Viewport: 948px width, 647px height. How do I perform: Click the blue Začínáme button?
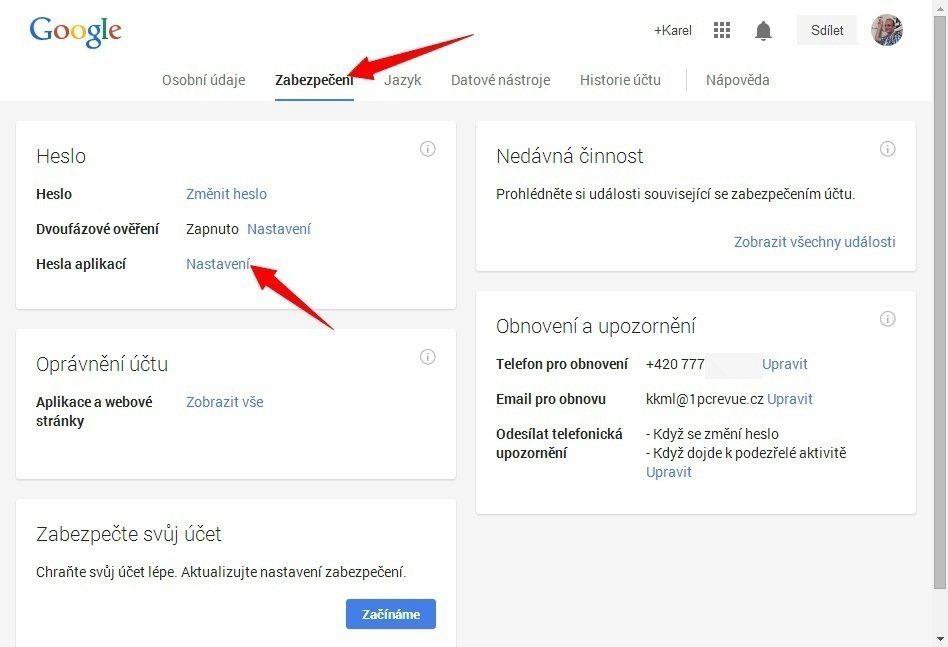click(x=391, y=614)
